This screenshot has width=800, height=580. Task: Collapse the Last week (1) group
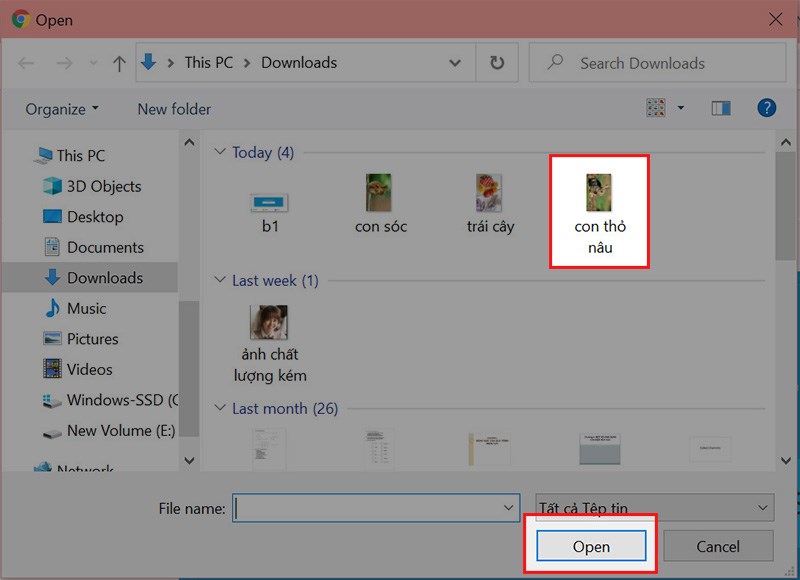coord(220,280)
